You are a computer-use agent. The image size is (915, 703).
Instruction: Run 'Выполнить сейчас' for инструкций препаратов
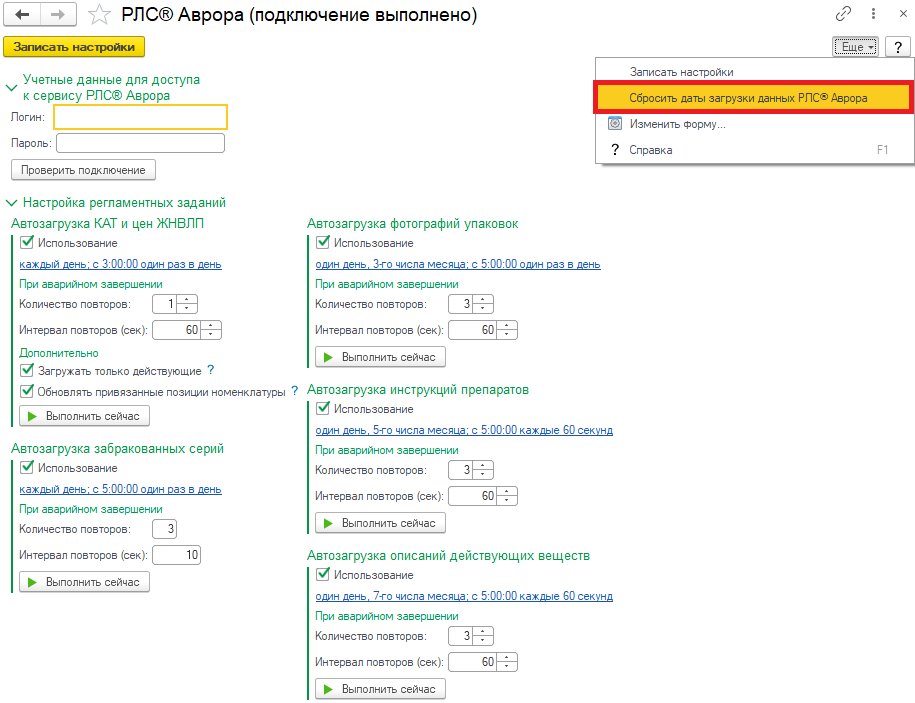(x=380, y=523)
